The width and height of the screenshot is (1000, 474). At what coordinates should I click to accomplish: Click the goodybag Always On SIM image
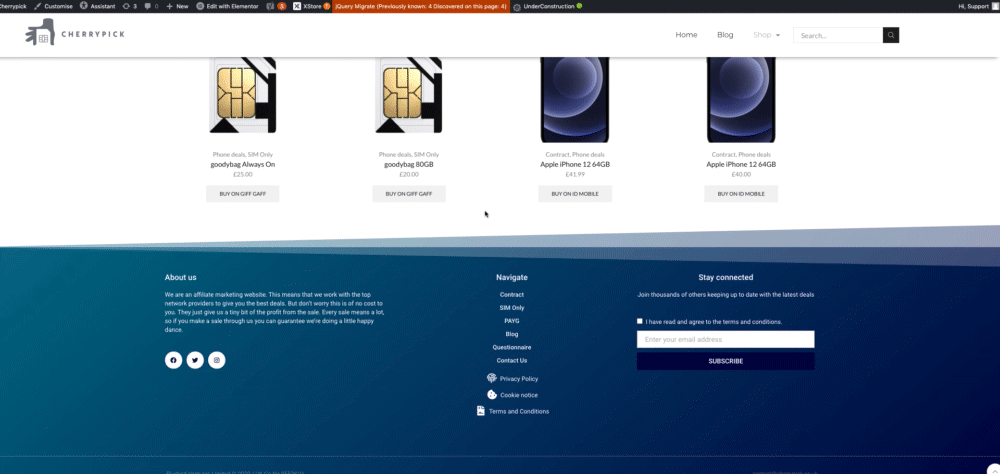242,96
